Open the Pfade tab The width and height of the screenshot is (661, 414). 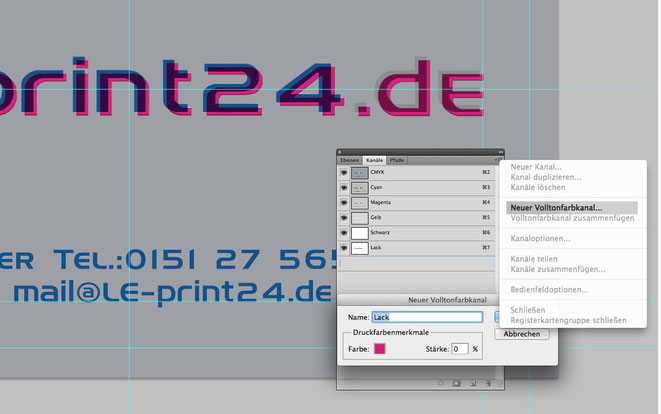point(397,160)
